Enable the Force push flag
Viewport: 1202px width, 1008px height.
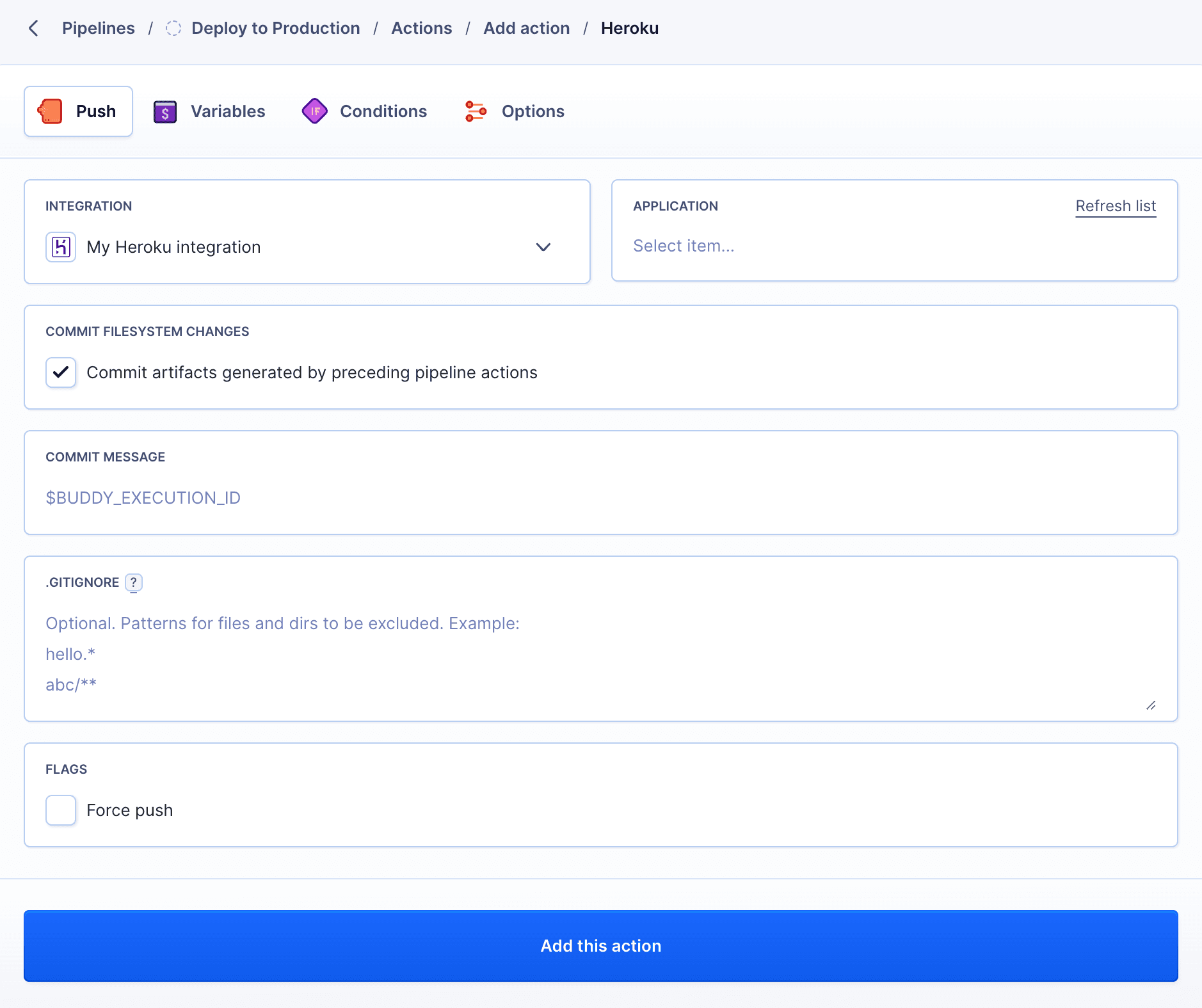coord(60,810)
